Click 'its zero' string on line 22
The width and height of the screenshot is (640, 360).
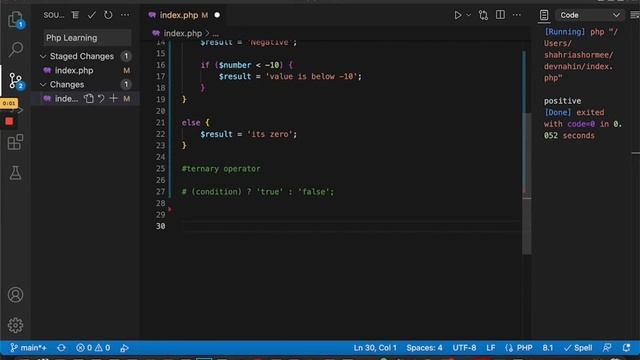point(270,134)
